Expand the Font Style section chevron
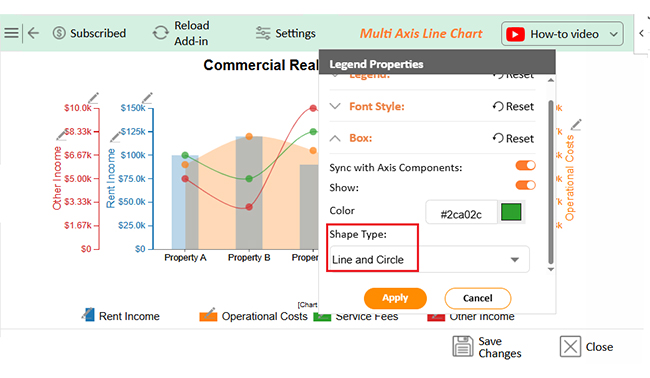 (335, 106)
